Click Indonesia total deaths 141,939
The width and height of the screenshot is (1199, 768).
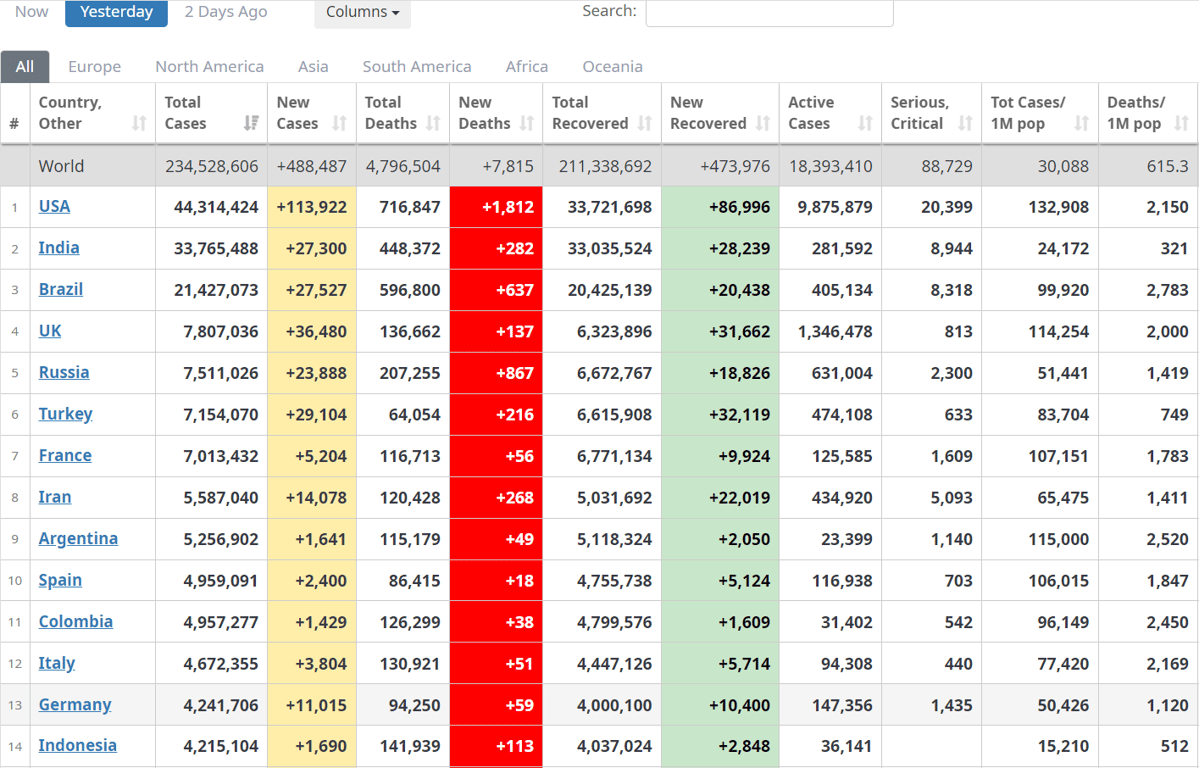tap(410, 747)
